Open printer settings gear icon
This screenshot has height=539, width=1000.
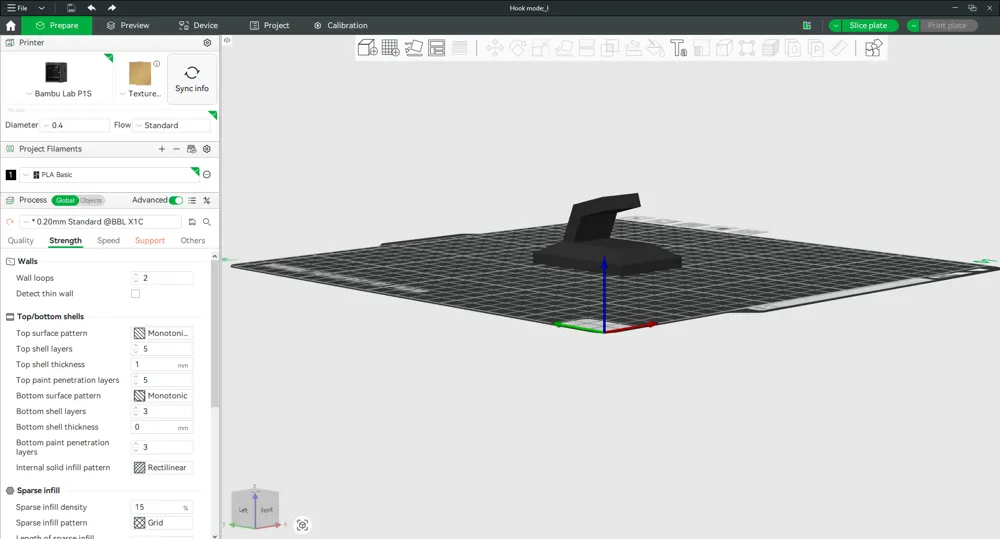(x=207, y=43)
